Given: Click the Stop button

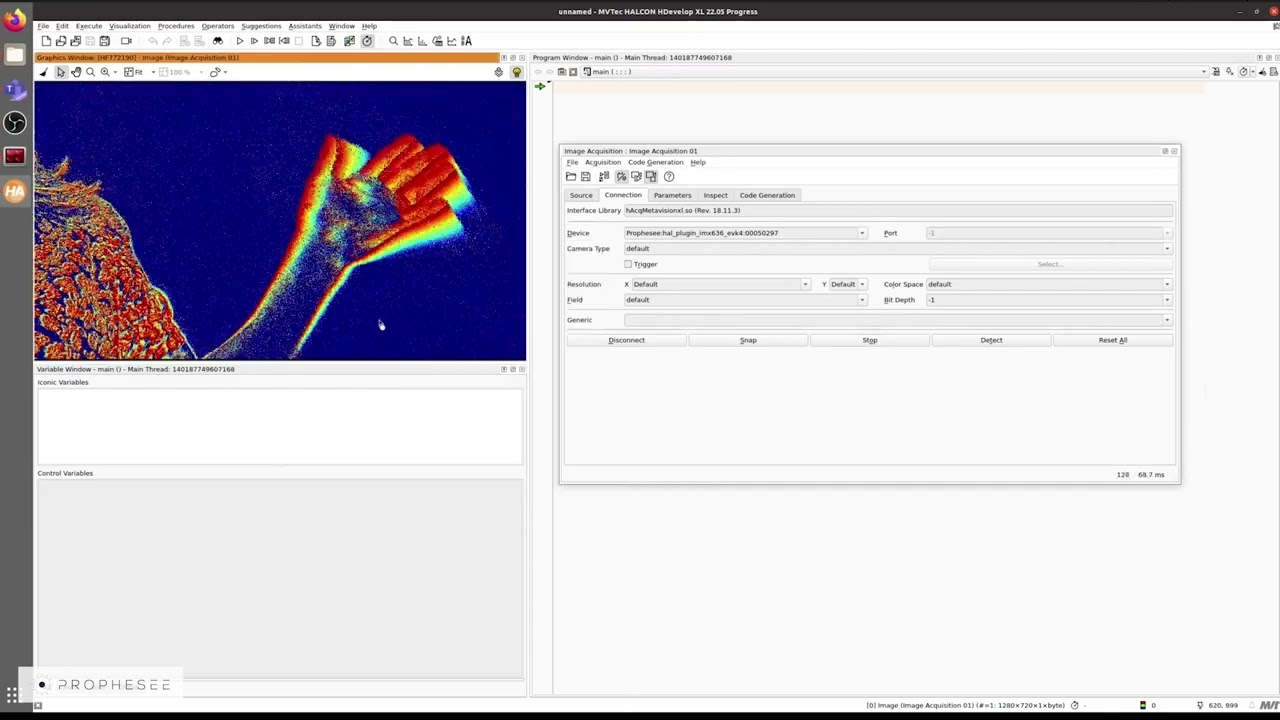Looking at the screenshot, I should tap(870, 340).
